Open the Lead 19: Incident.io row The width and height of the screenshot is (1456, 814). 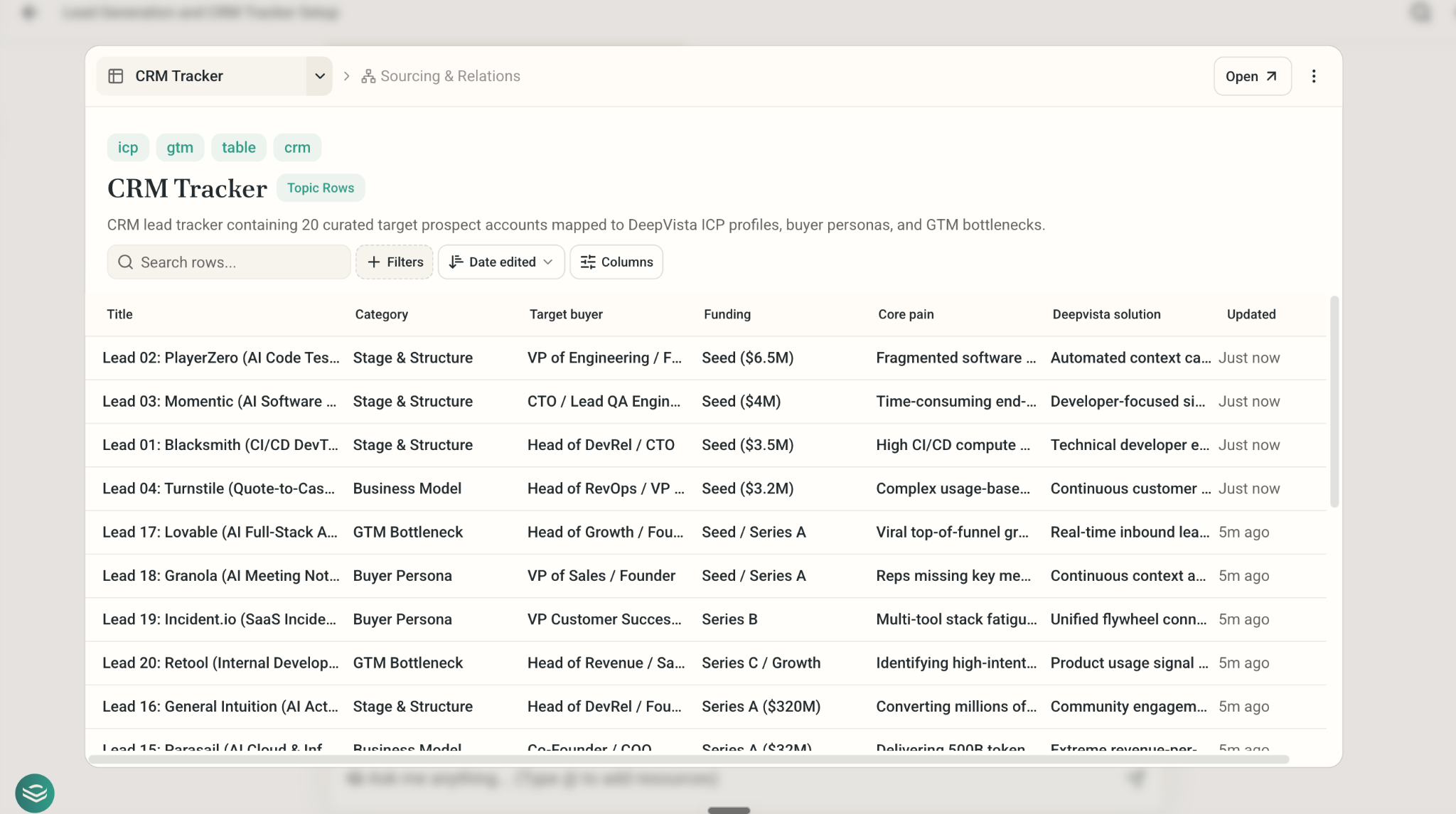(705, 619)
